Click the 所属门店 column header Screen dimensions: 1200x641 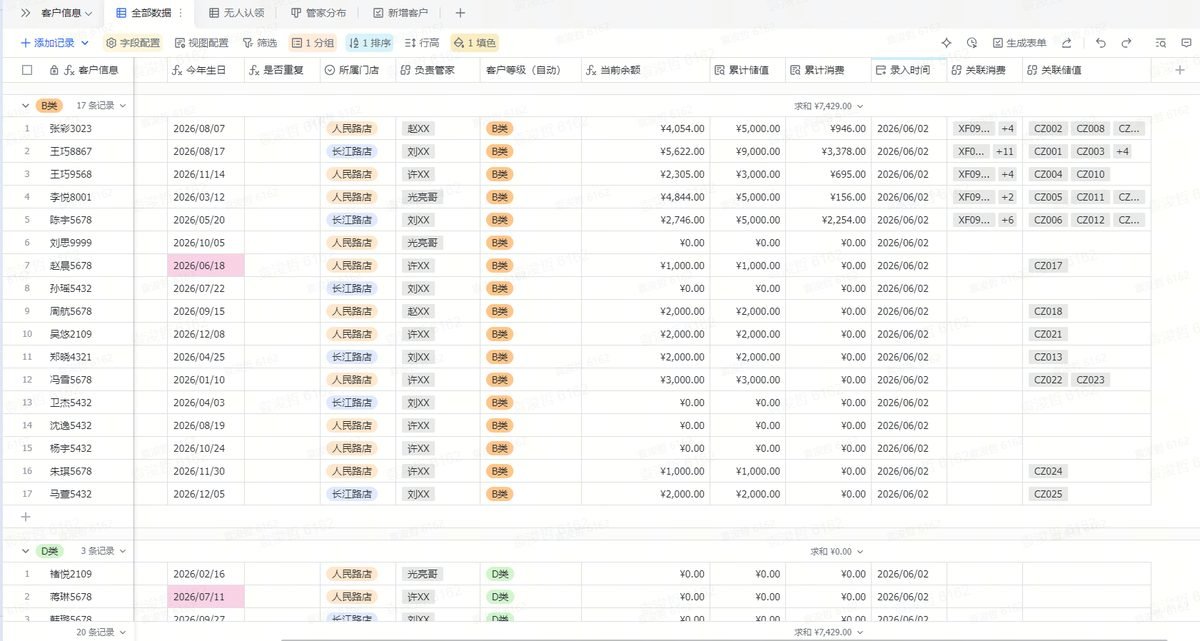(x=358, y=70)
